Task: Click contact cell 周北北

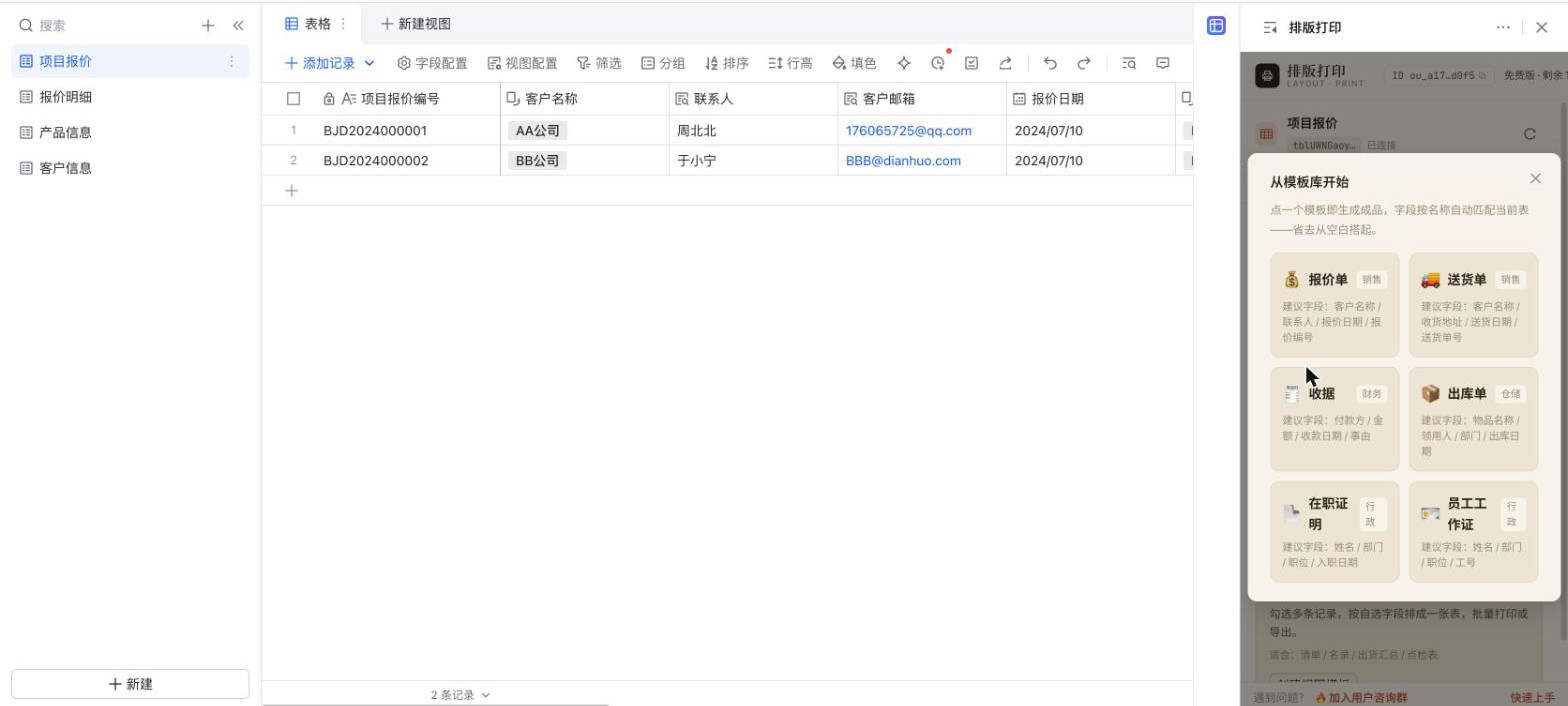Action: coord(697,131)
